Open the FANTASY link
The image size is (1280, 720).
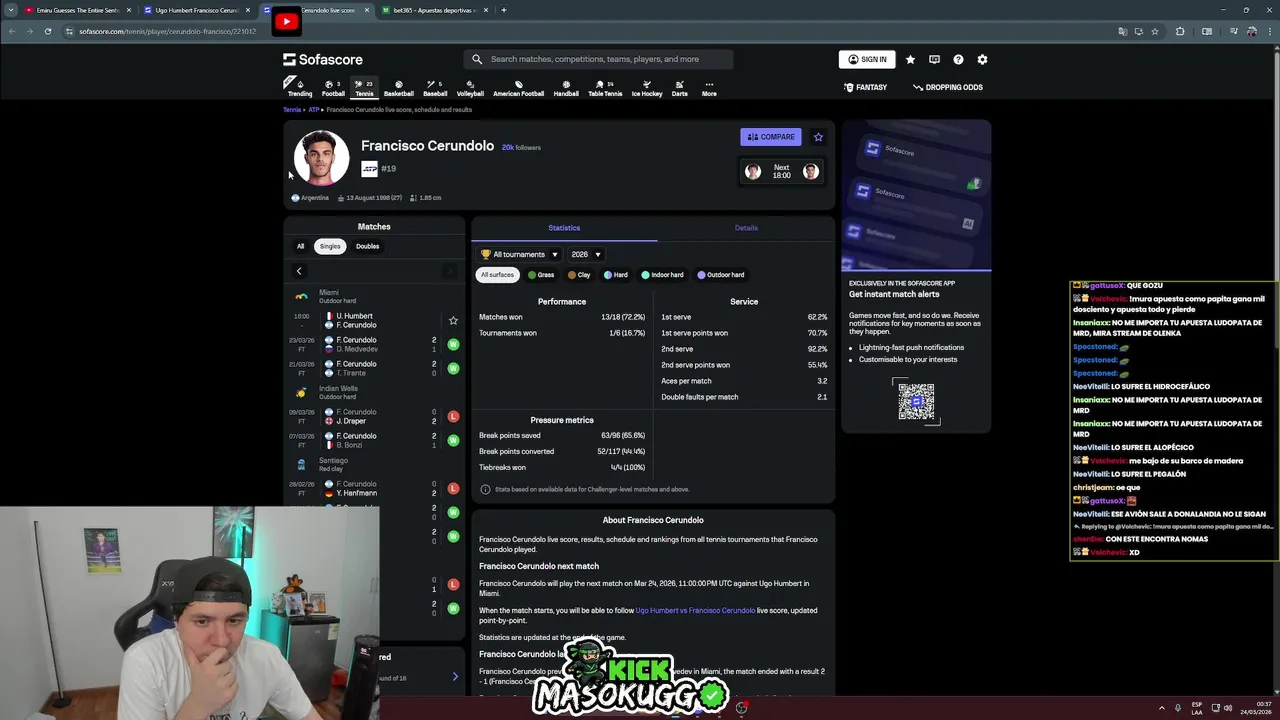(865, 87)
